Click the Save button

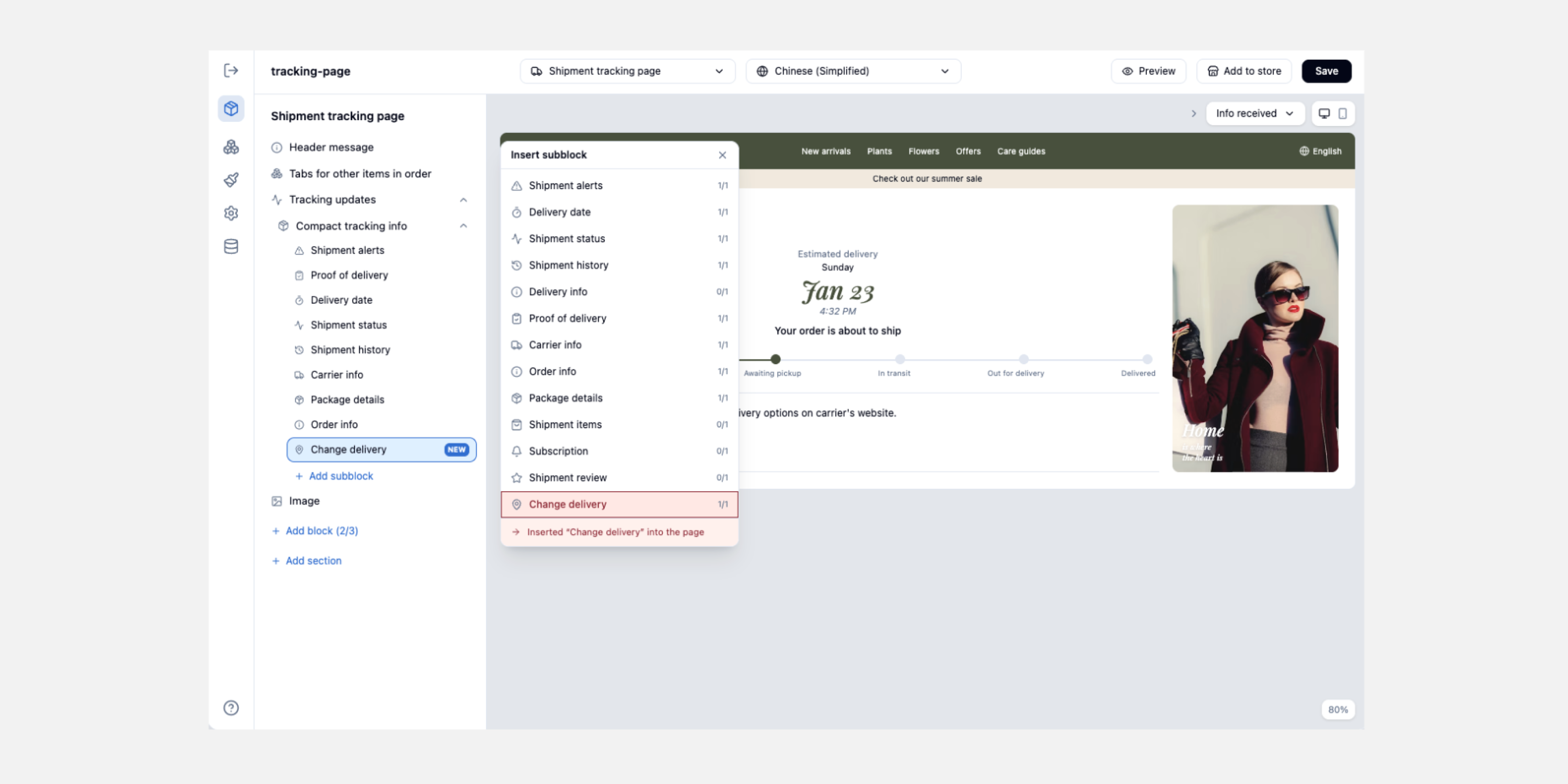tap(1325, 71)
